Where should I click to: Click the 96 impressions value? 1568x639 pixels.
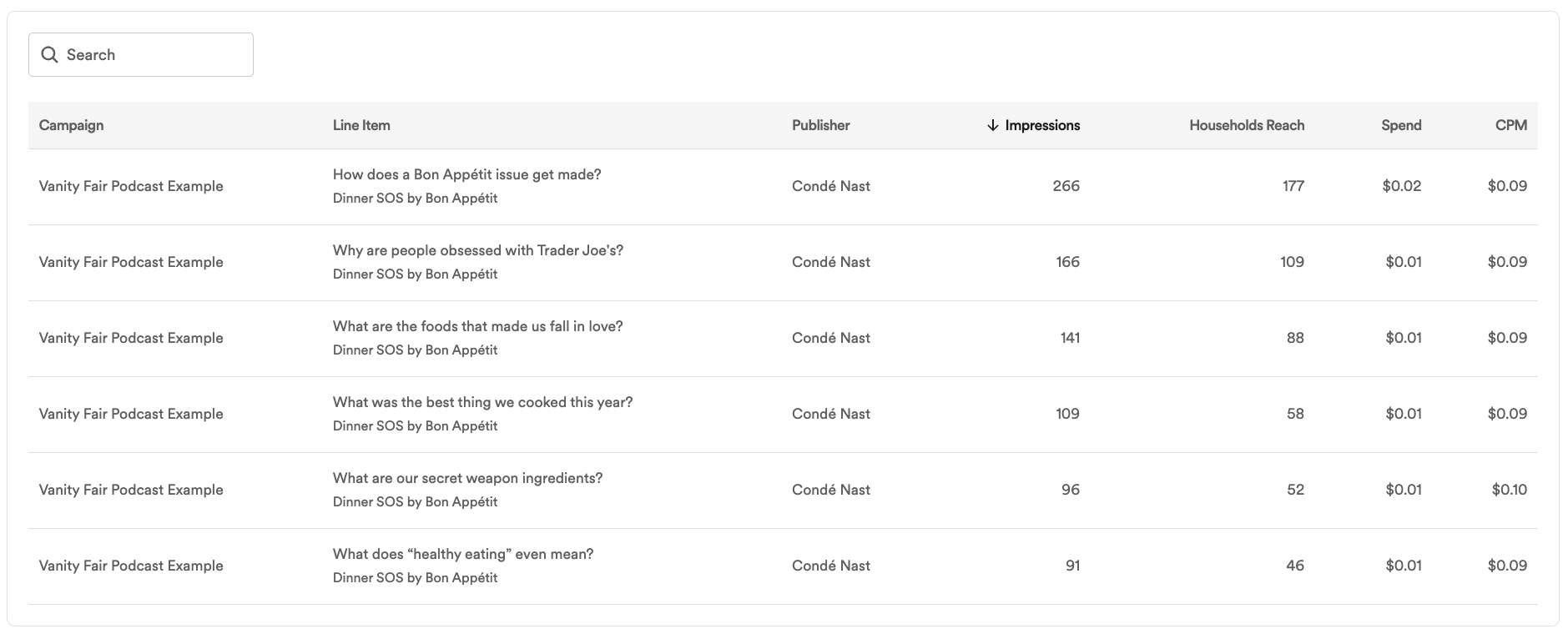coord(1071,490)
